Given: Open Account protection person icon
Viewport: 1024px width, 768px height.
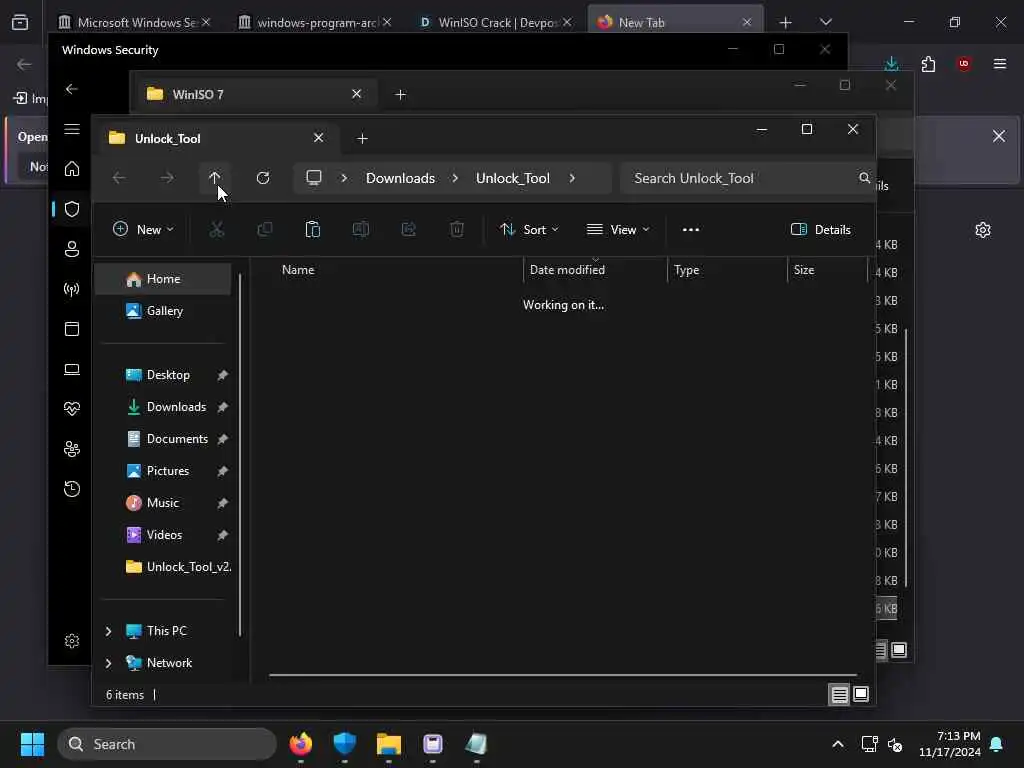Looking at the screenshot, I should click(x=72, y=249).
